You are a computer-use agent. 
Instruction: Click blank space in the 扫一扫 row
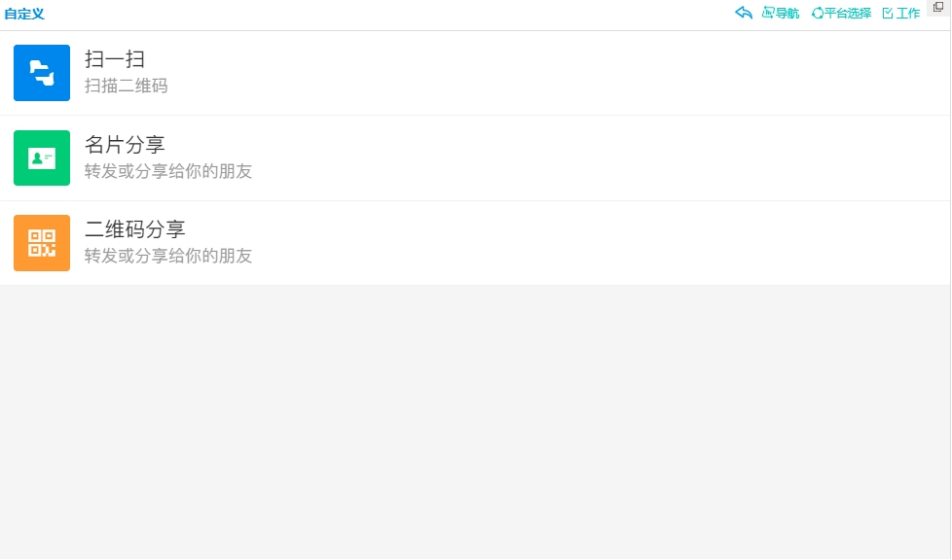(546, 73)
